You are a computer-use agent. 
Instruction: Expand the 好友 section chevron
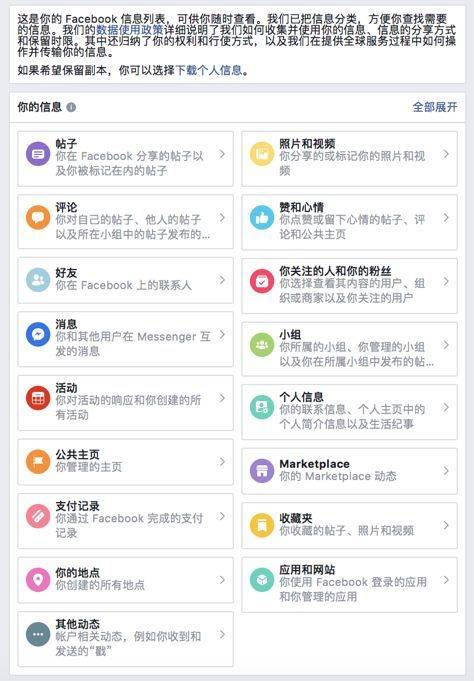point(222,280)
